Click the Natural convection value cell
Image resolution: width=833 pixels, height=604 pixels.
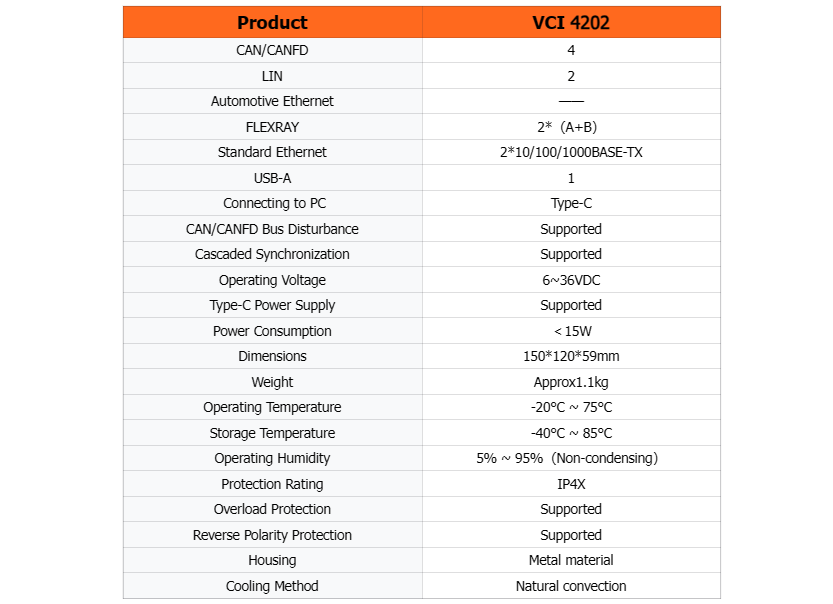571,586
